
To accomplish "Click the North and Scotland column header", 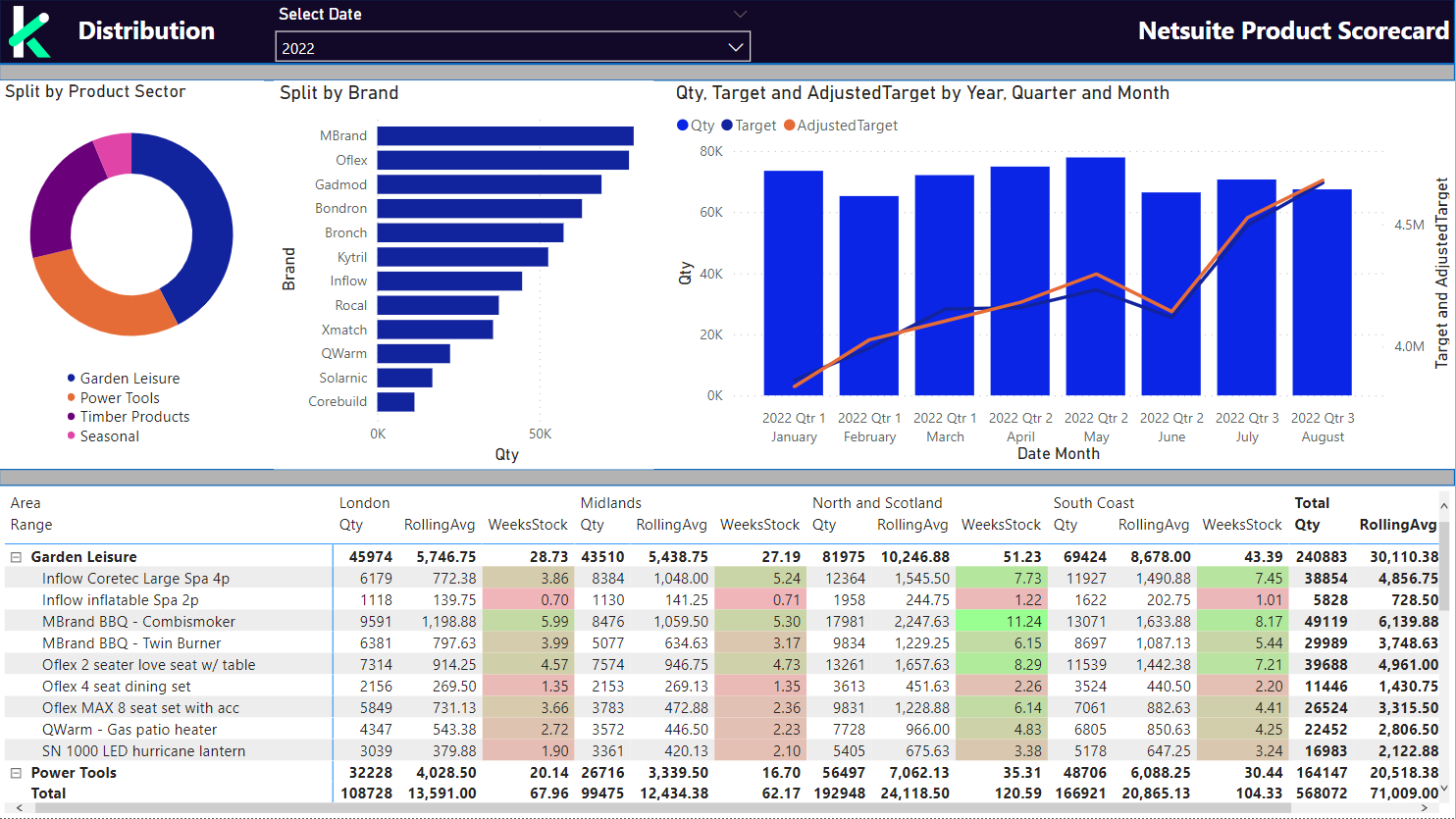I will (x=877, y=503).
